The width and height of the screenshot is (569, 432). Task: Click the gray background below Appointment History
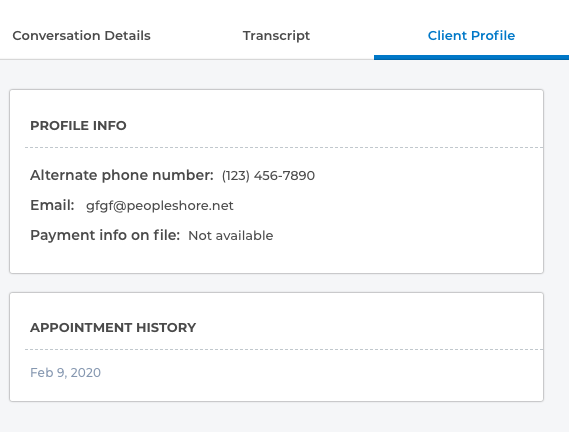[276, 417]
